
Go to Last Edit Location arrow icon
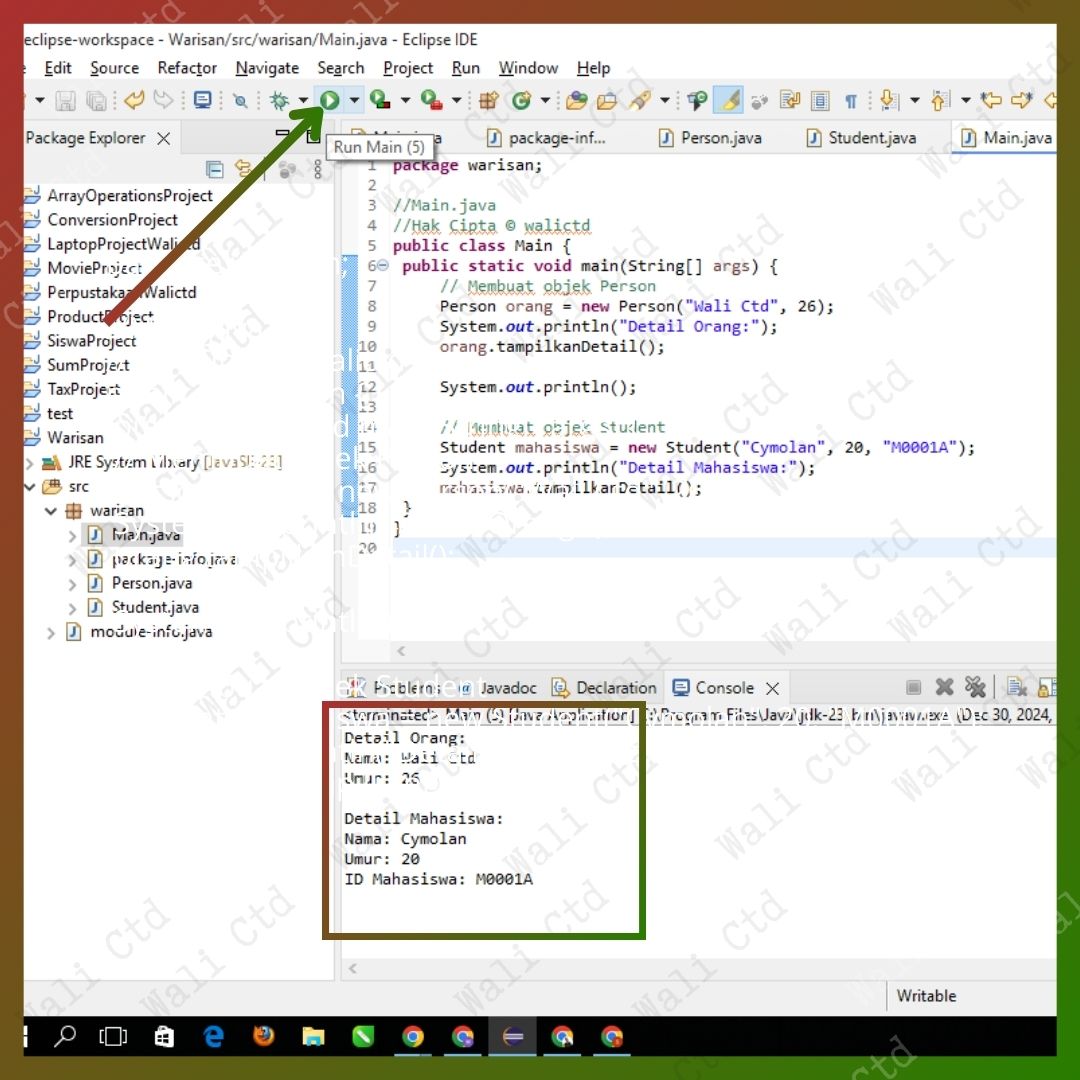[991, 101]
